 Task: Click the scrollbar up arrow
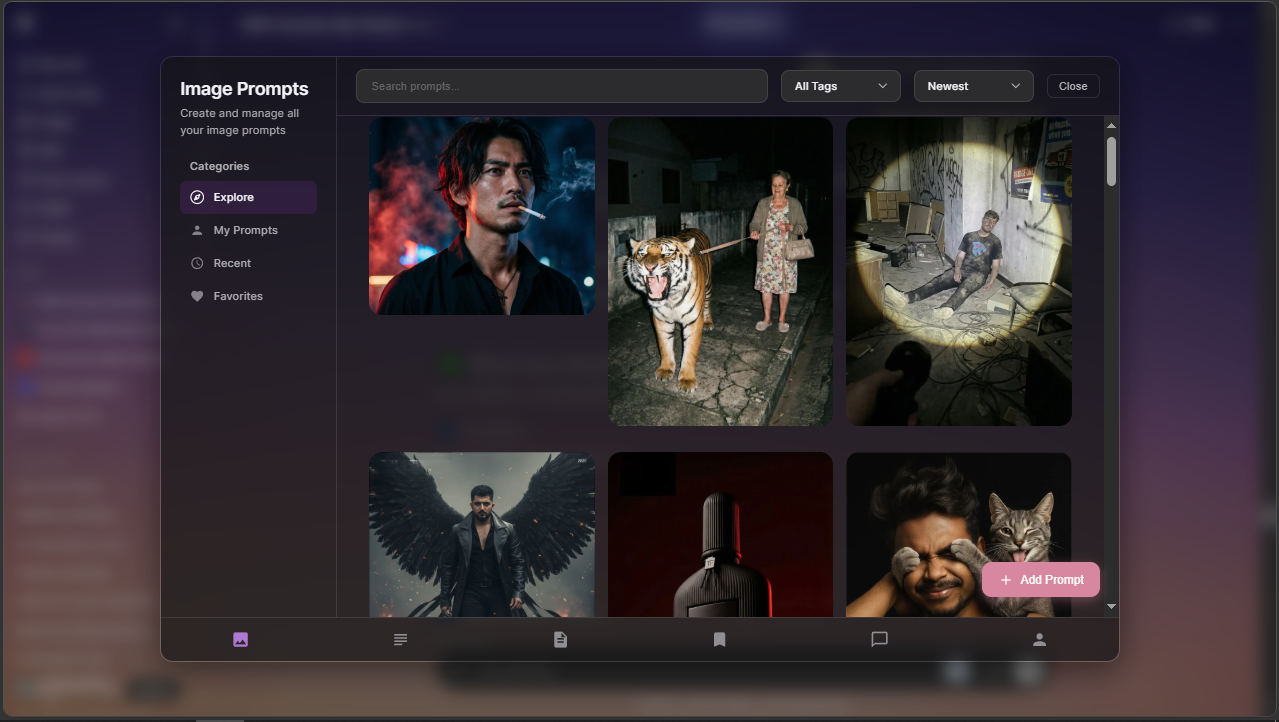click(1111, 125)
